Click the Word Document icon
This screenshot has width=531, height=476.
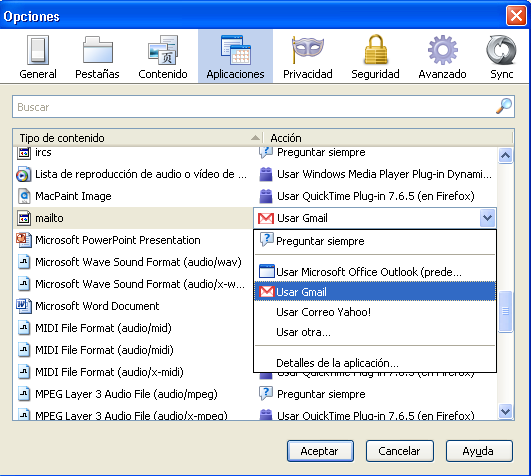tap(24, 306)
